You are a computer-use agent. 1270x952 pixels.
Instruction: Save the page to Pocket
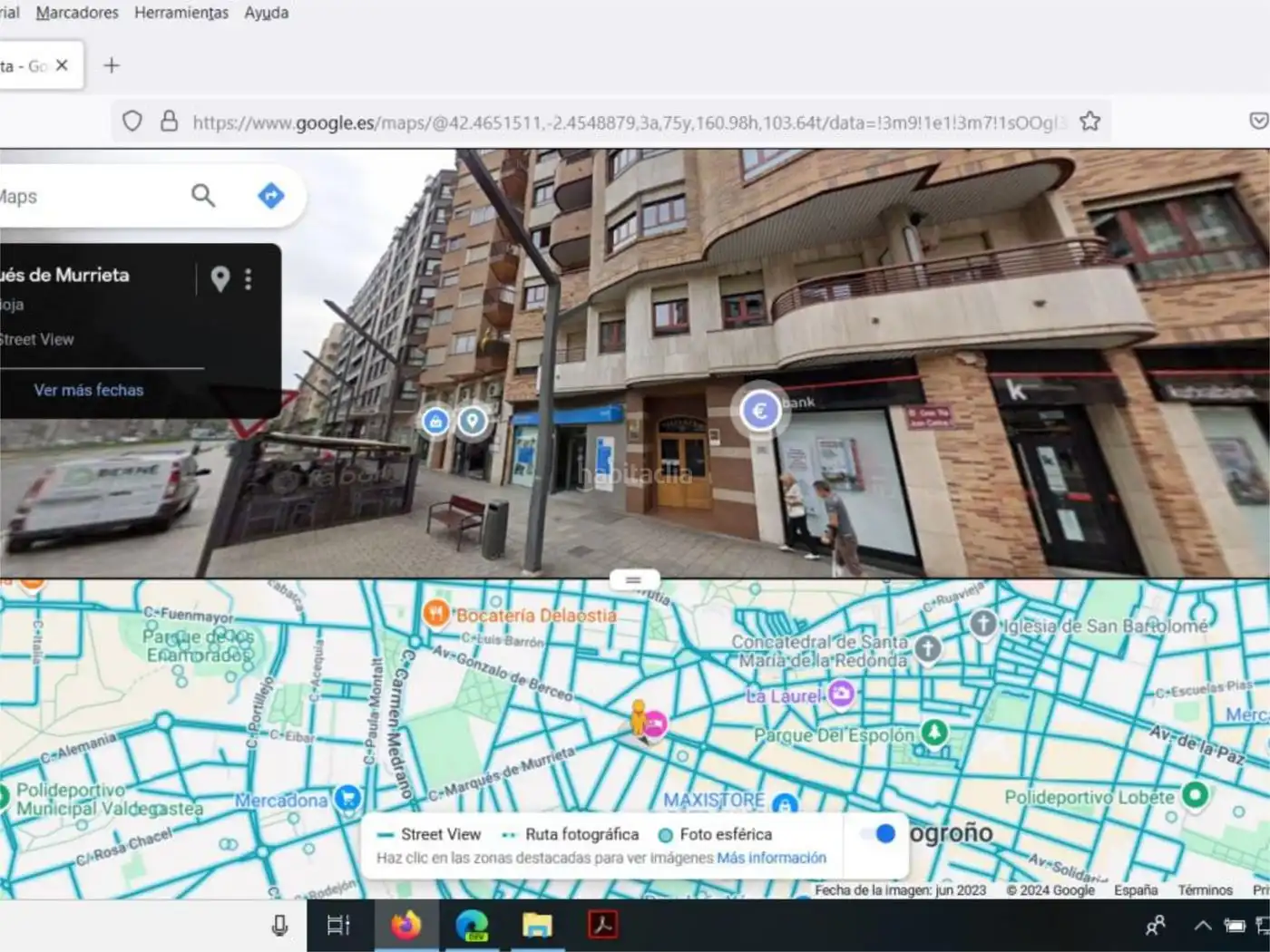click(x=1258, y=121)
